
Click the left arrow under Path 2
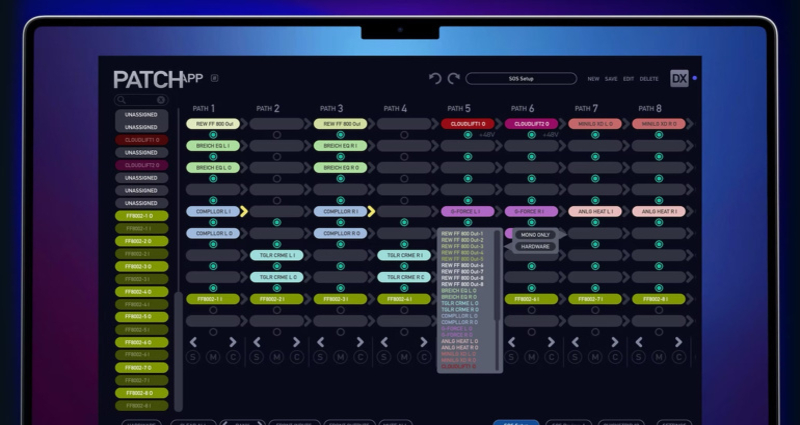[x=257, y=342]
